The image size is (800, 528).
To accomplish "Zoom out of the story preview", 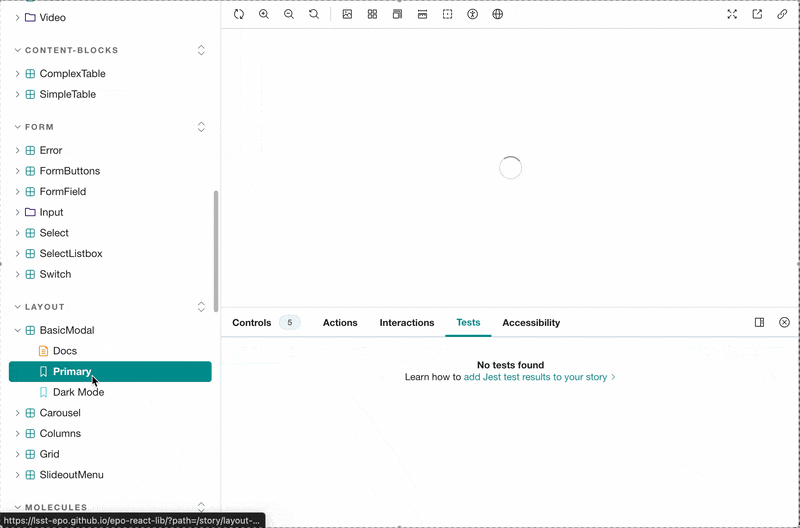I will (x=289, y=14).
